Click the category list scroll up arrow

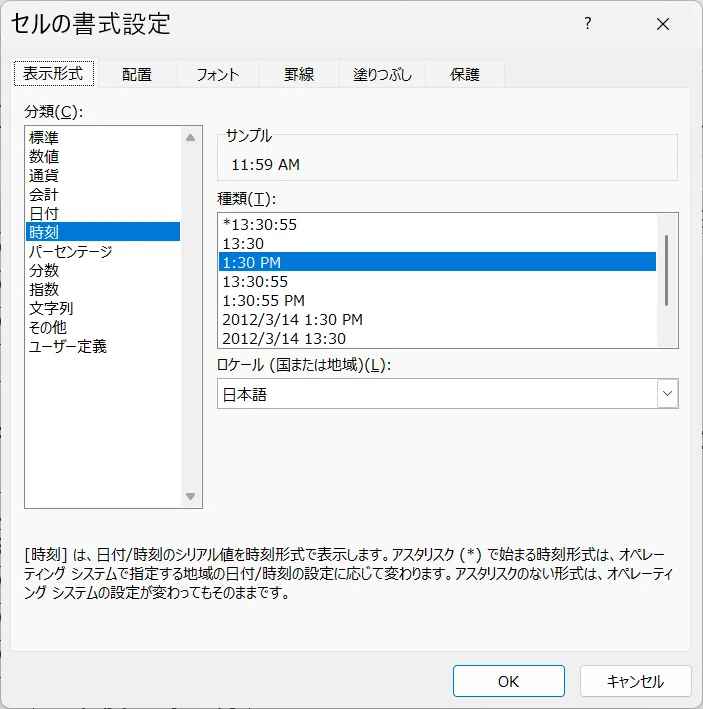(191, 137)
